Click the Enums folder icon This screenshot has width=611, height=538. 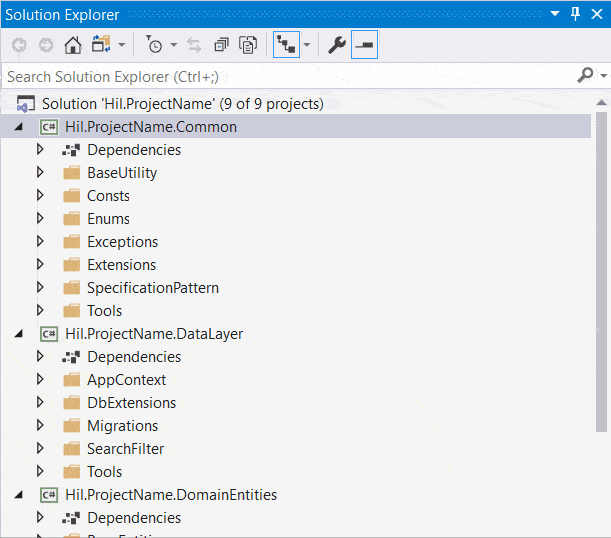[x=72, y=219]
